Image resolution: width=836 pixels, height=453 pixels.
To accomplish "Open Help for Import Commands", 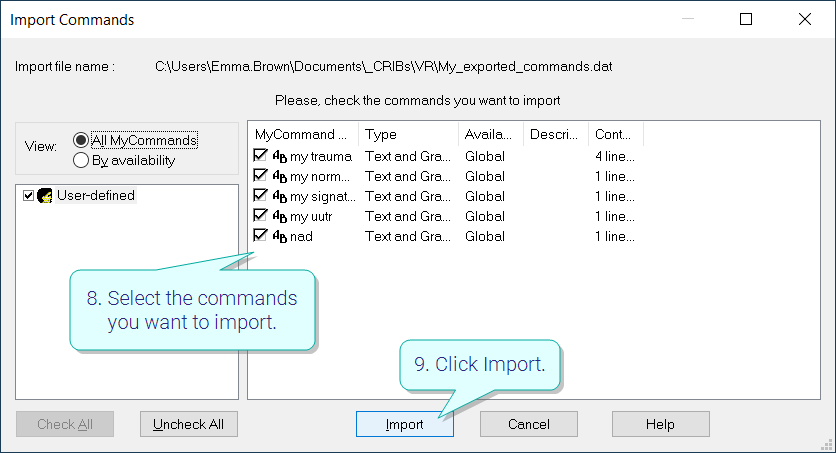I will click(661, 424).
